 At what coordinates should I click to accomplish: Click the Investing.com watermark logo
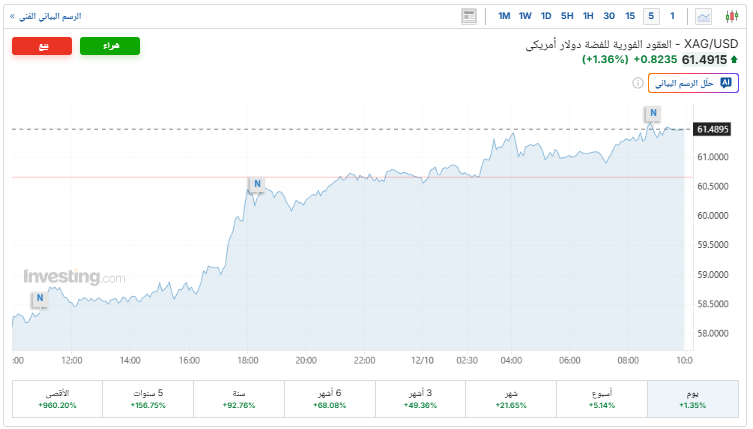(x=74, y=277)
